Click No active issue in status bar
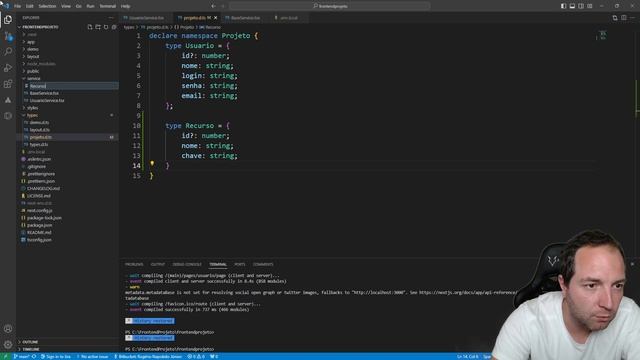Viewport: 640px width, 360px height. click(x=93, y=356)
